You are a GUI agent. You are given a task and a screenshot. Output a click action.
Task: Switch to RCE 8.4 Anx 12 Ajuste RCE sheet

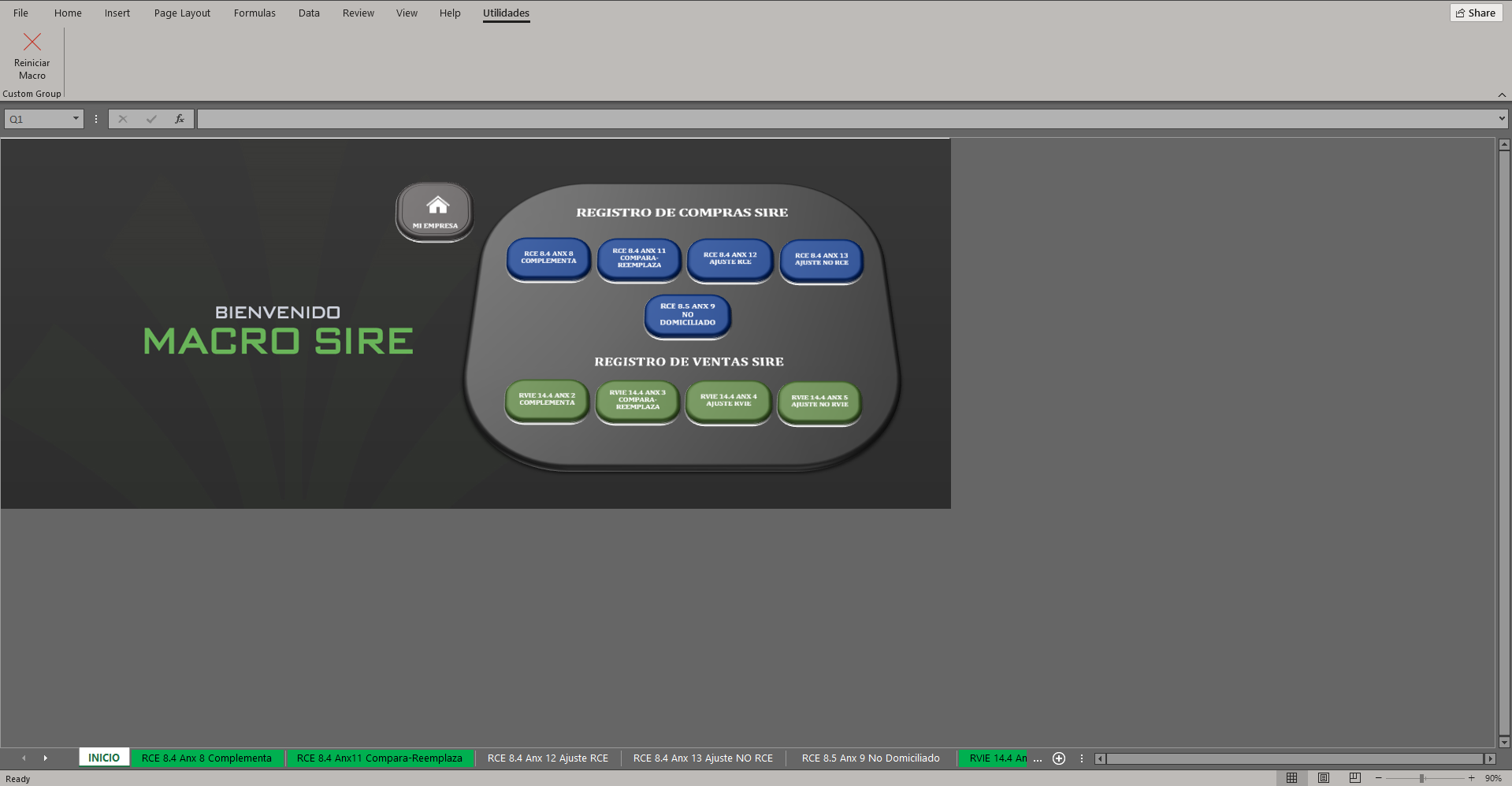tap(548, 758)
